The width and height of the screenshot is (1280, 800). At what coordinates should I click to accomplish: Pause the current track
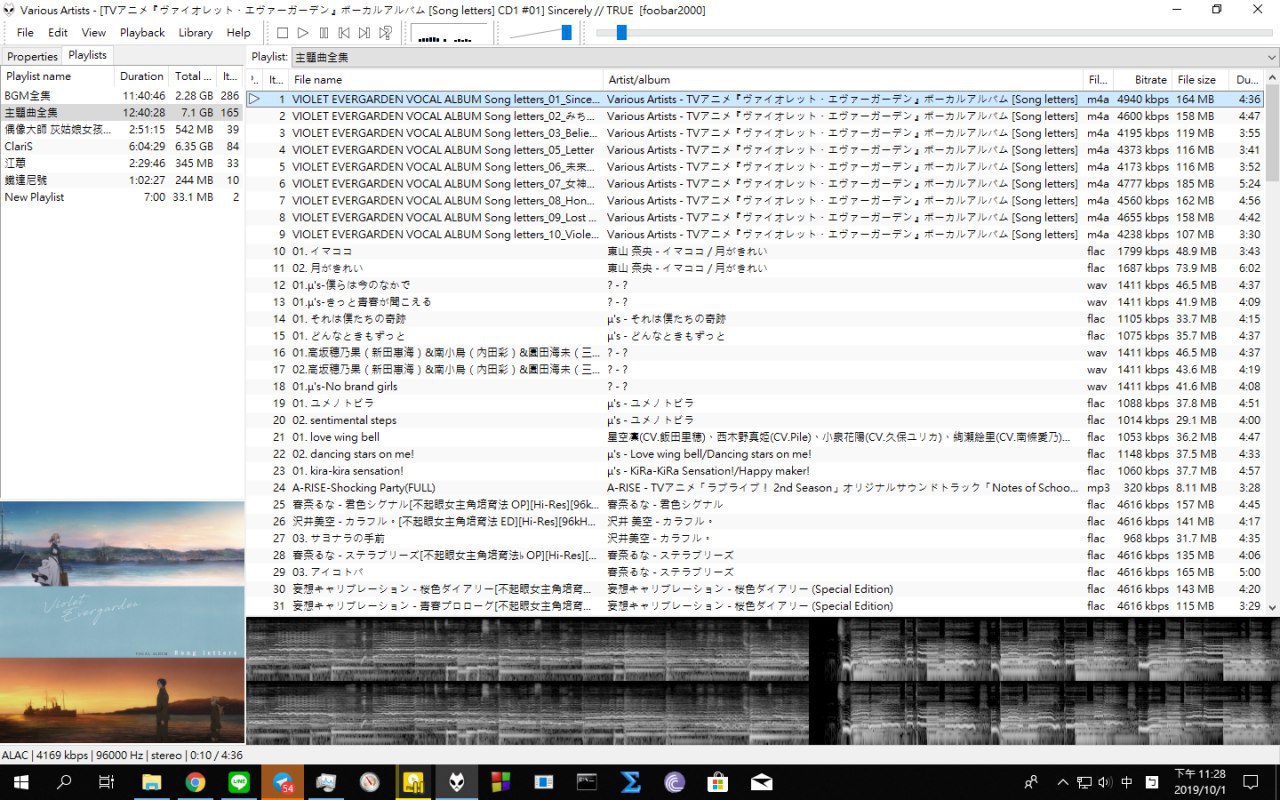point(323,33)
